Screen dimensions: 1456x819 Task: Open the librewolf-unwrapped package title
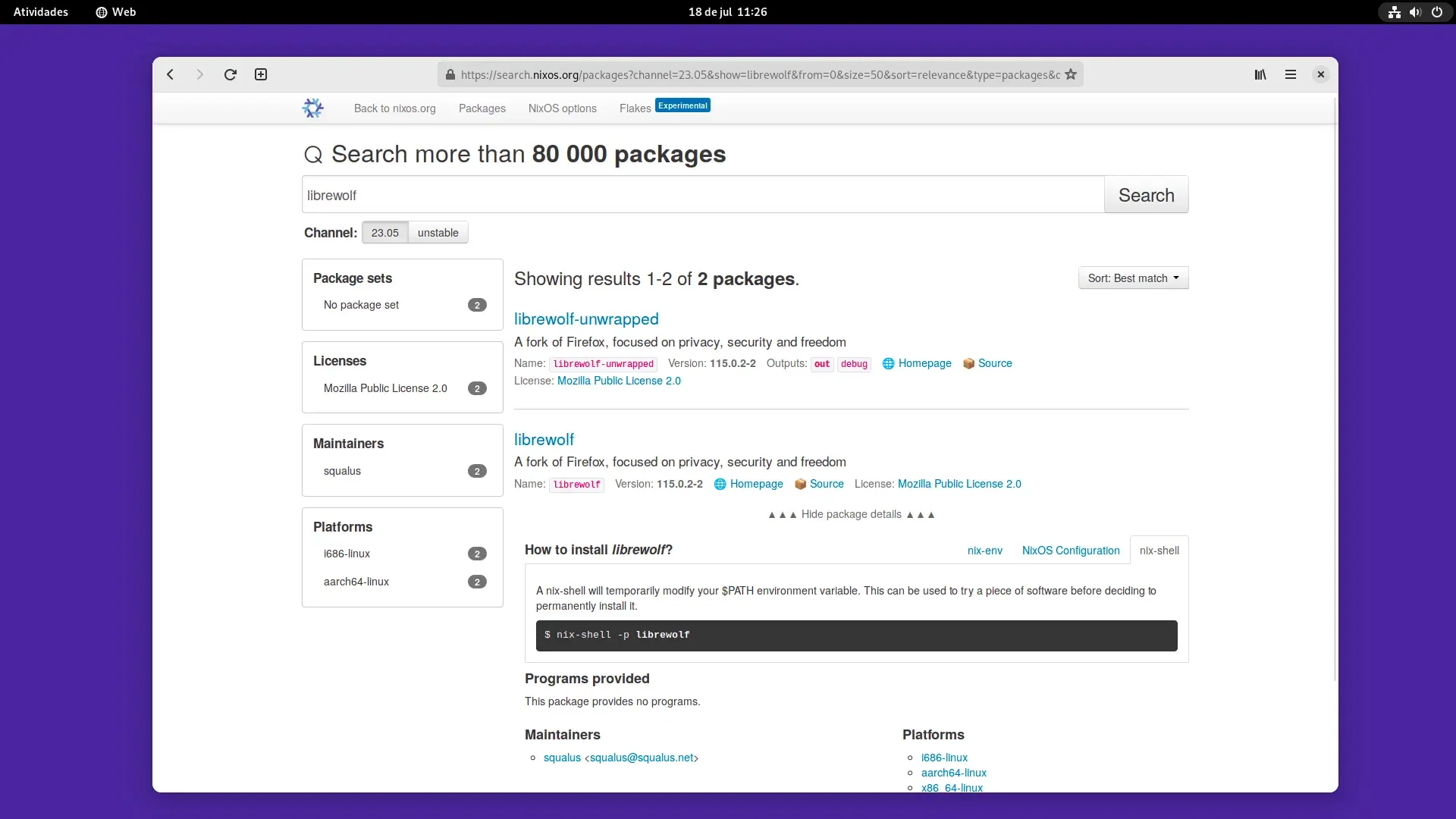coord(586,319)
